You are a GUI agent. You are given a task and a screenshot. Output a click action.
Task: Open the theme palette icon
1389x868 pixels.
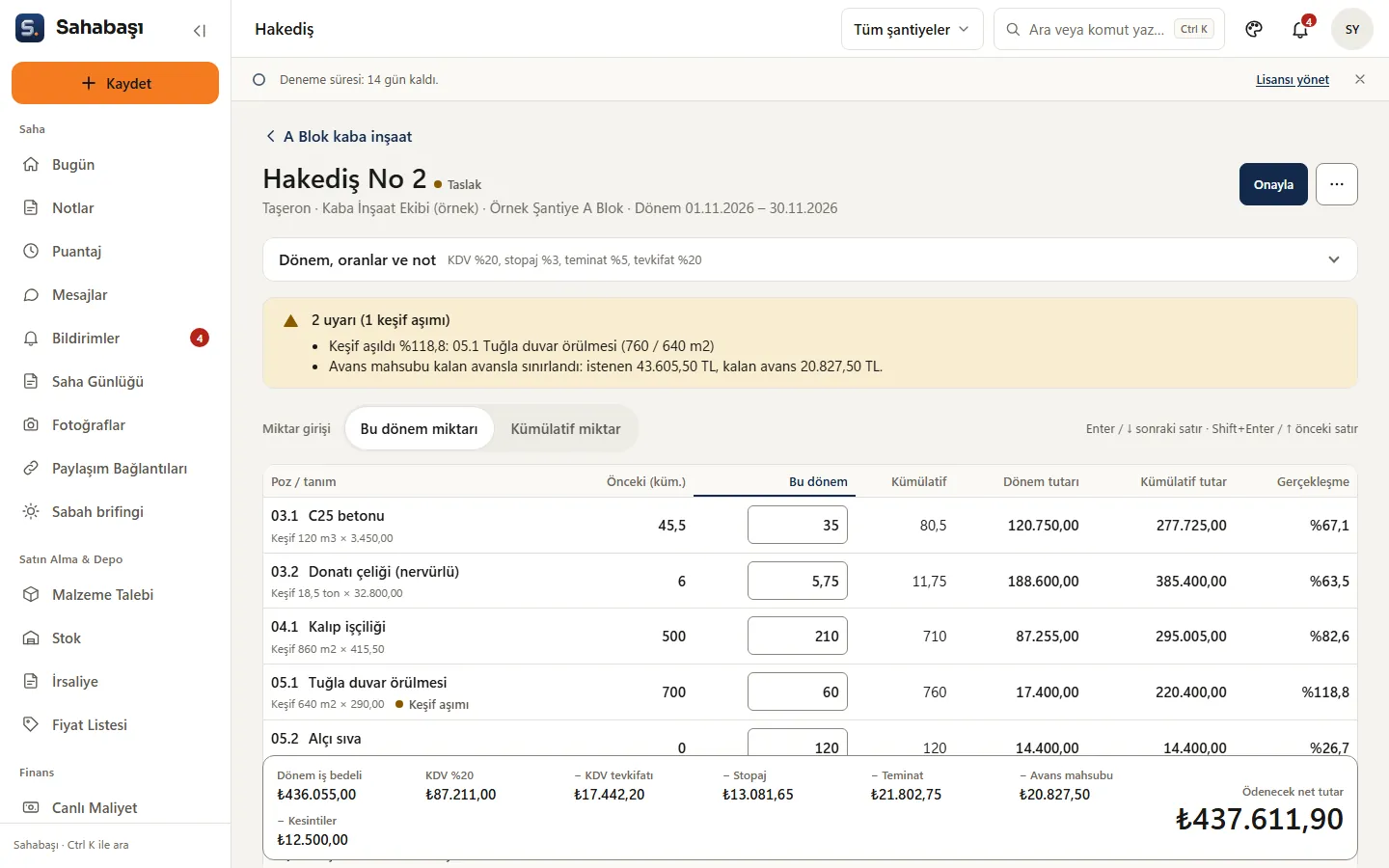(1254, 29)
